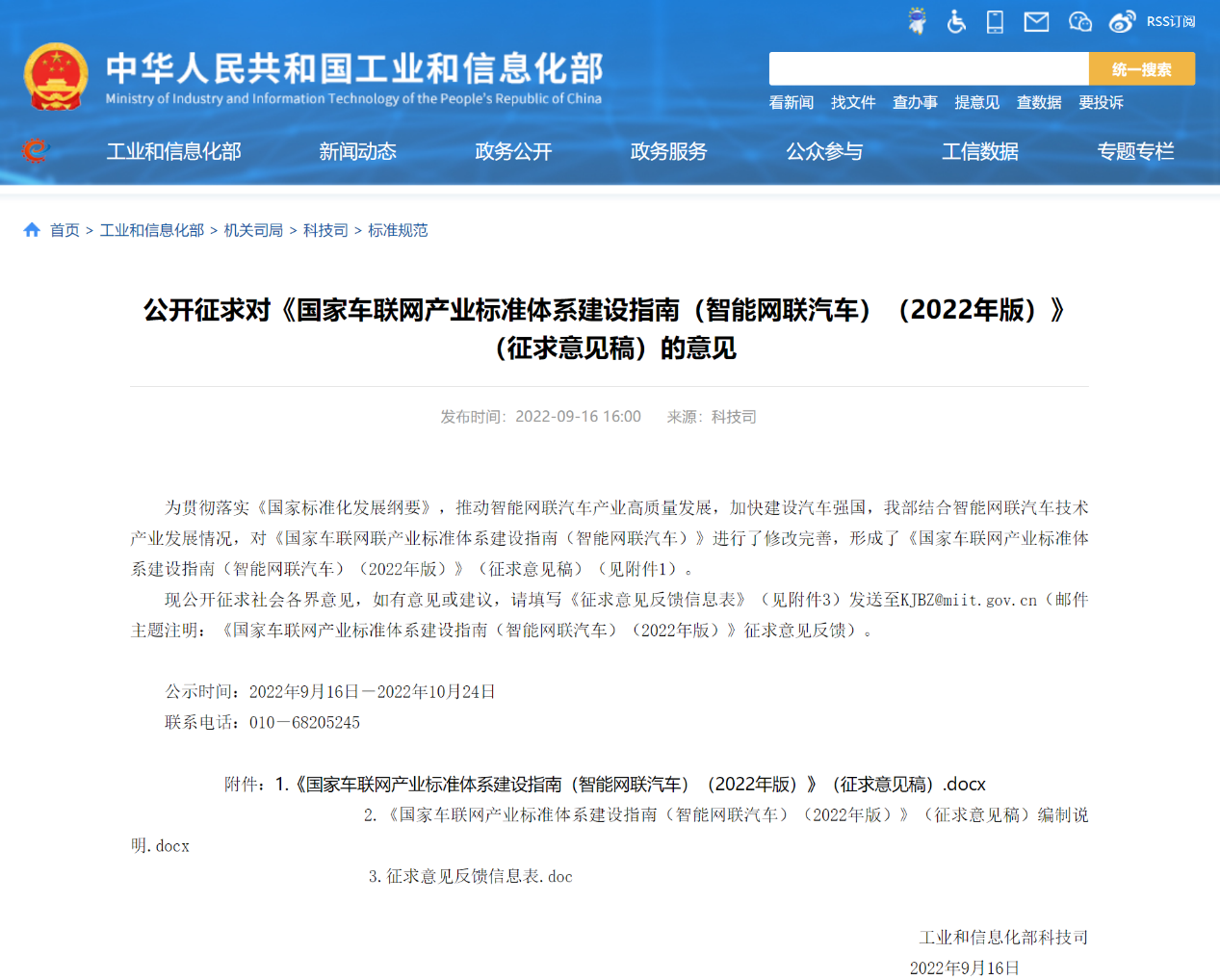This screenshot has height=980, width=1220.
Task: Click the 中华人民共和国工业和信息化部 site title
Action: (x=354, y=68)
